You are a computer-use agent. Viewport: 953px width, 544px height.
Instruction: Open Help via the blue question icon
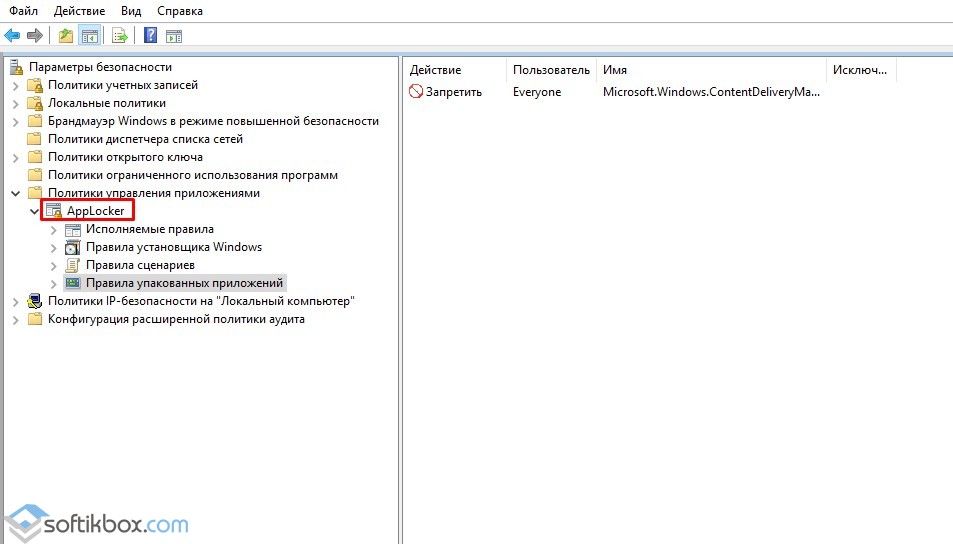click(x=150, y=36)
